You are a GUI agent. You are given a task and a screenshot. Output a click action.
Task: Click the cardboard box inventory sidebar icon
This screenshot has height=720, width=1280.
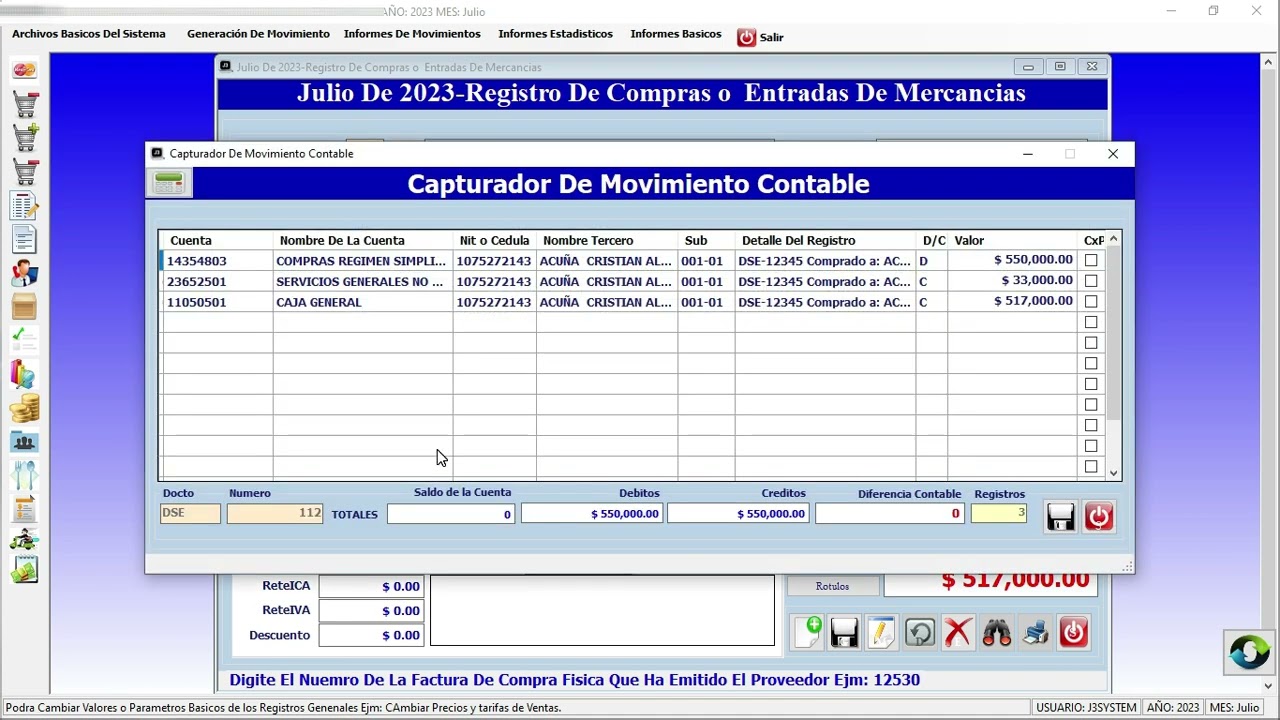pyautogui.click(x=24, y=306)
